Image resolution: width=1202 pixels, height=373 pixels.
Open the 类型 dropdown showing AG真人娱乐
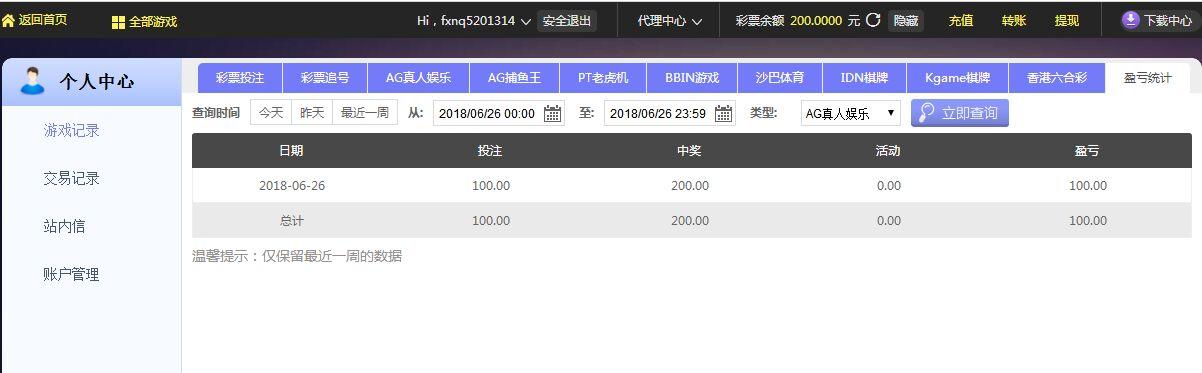851,114
